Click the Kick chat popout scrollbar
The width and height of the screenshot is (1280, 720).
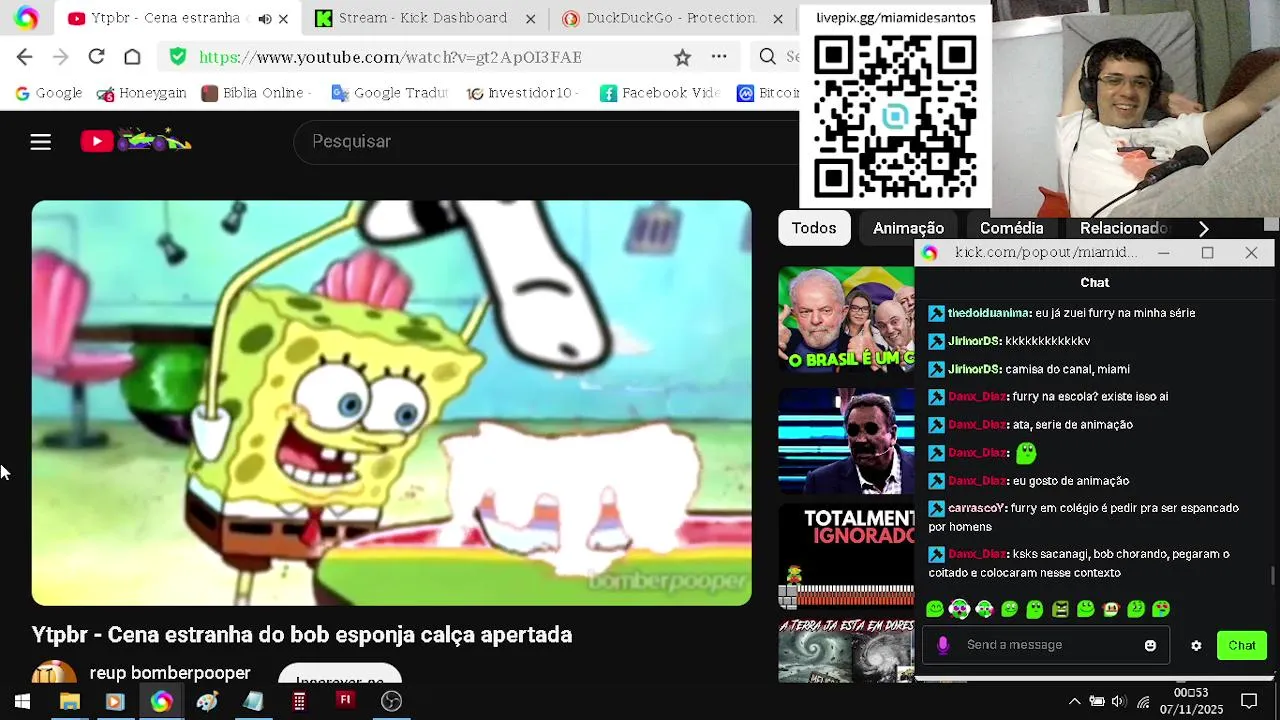pyautogui.click(x=1272, y=575)
